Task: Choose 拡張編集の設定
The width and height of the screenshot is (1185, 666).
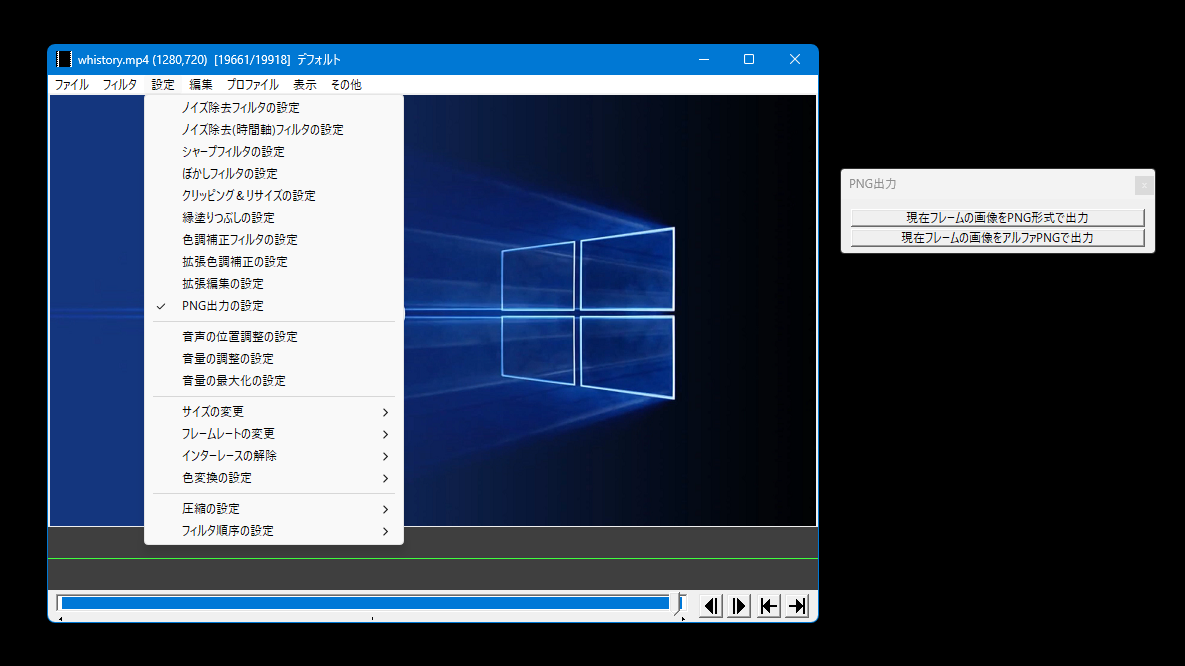Action: pos(274,283)
